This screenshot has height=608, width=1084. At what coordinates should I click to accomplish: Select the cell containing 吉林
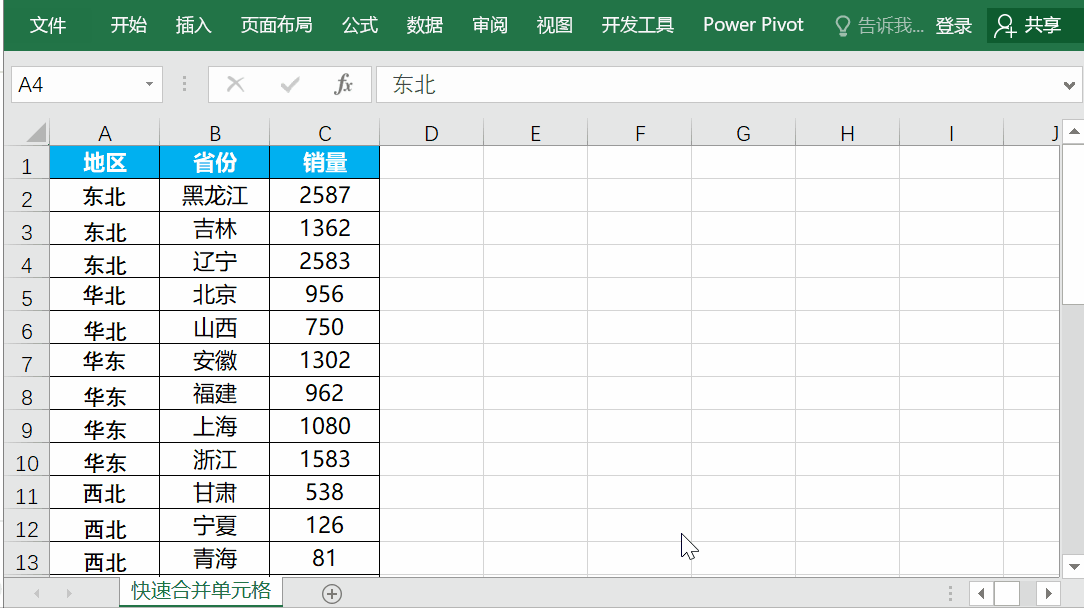tap(214, 228)
